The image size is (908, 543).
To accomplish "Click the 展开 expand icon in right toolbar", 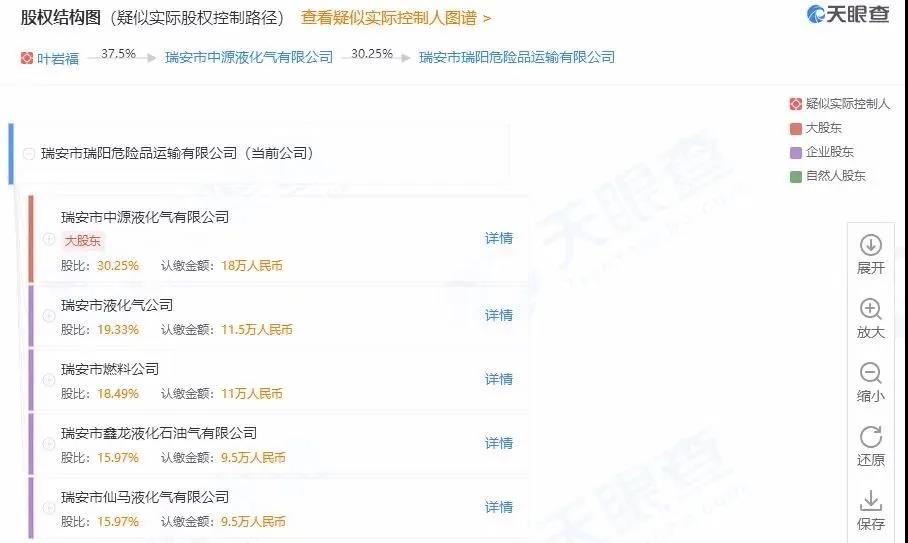I will coord(870,245).
